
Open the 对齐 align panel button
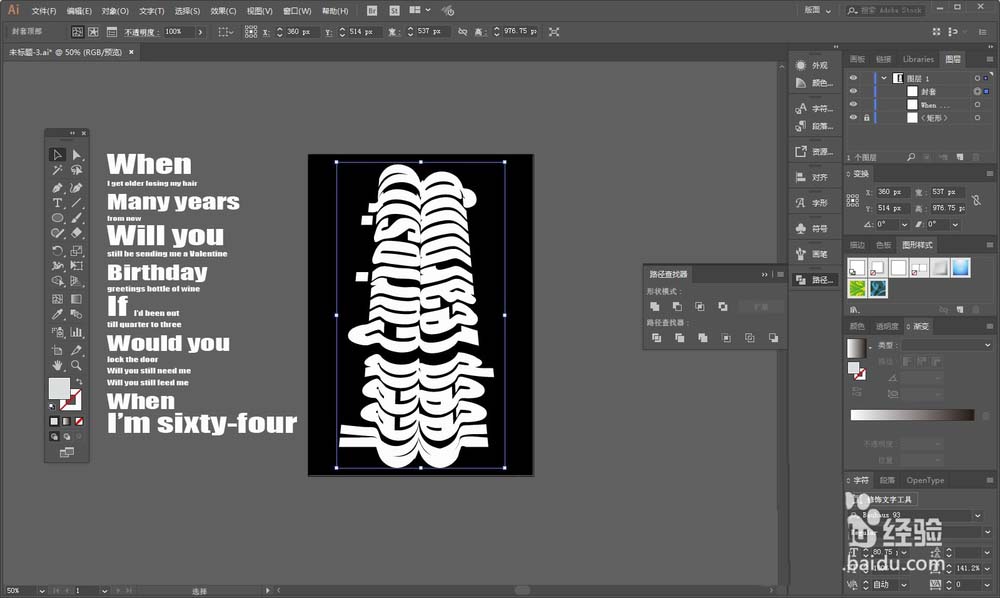click(814, 177)
